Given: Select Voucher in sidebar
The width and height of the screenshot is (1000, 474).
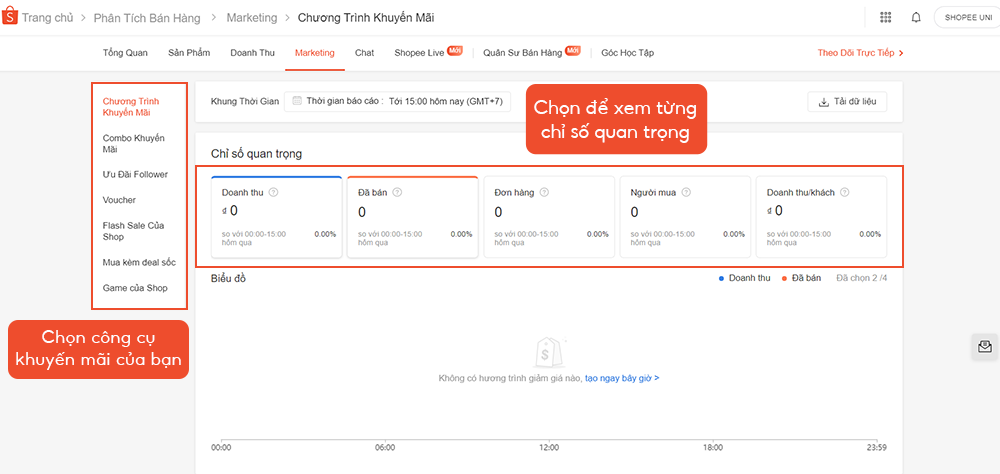Looking at the screenshot, I should coord(119,200).
